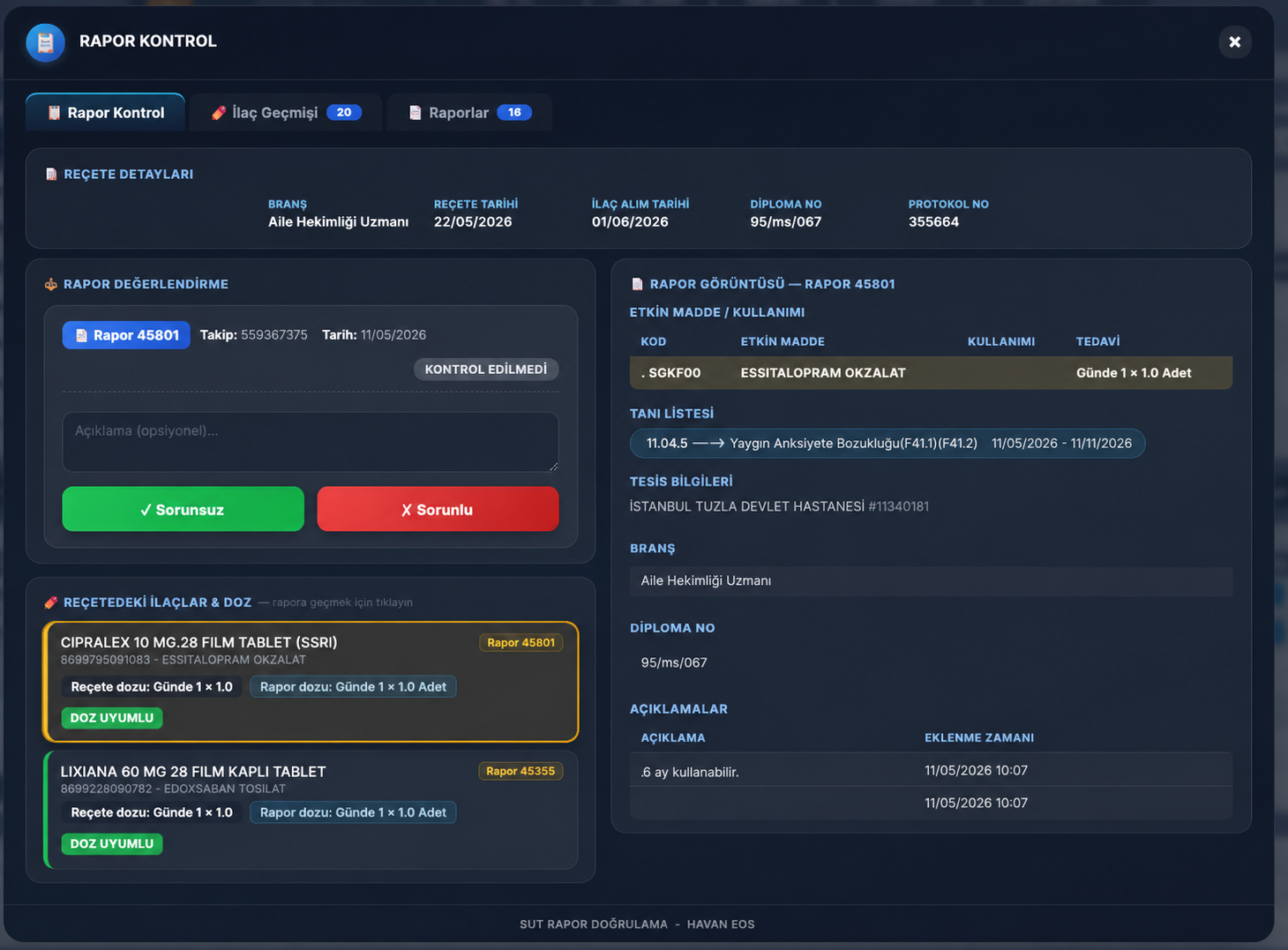This screenshot has width=1288, height=950.
Task: Click the Reçete Detayları section icon
Action: pyautogui.click(x=51, y=175)
